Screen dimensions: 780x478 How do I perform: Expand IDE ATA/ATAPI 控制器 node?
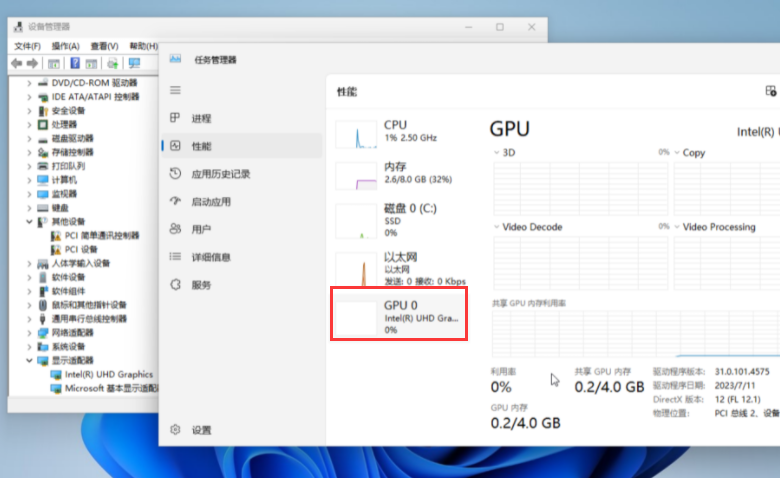pyautogui.click(x=29, y=96)
